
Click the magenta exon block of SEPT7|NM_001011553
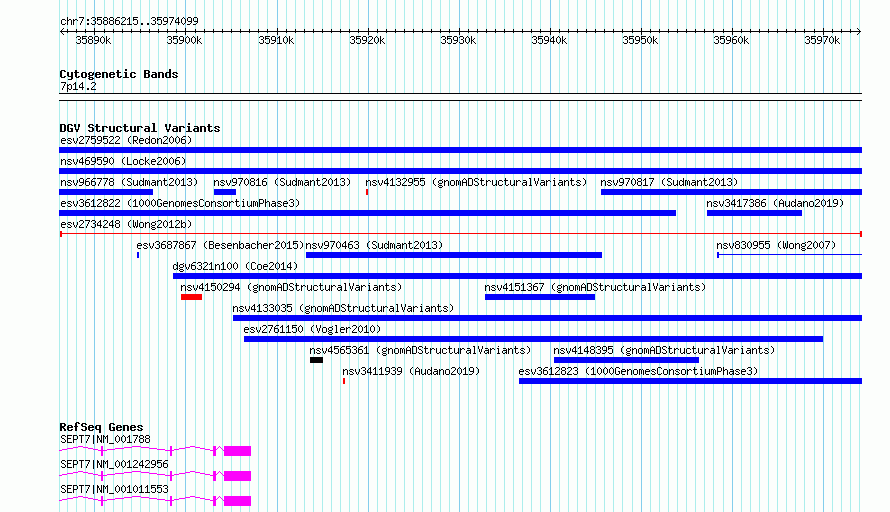tap(237, 501)
